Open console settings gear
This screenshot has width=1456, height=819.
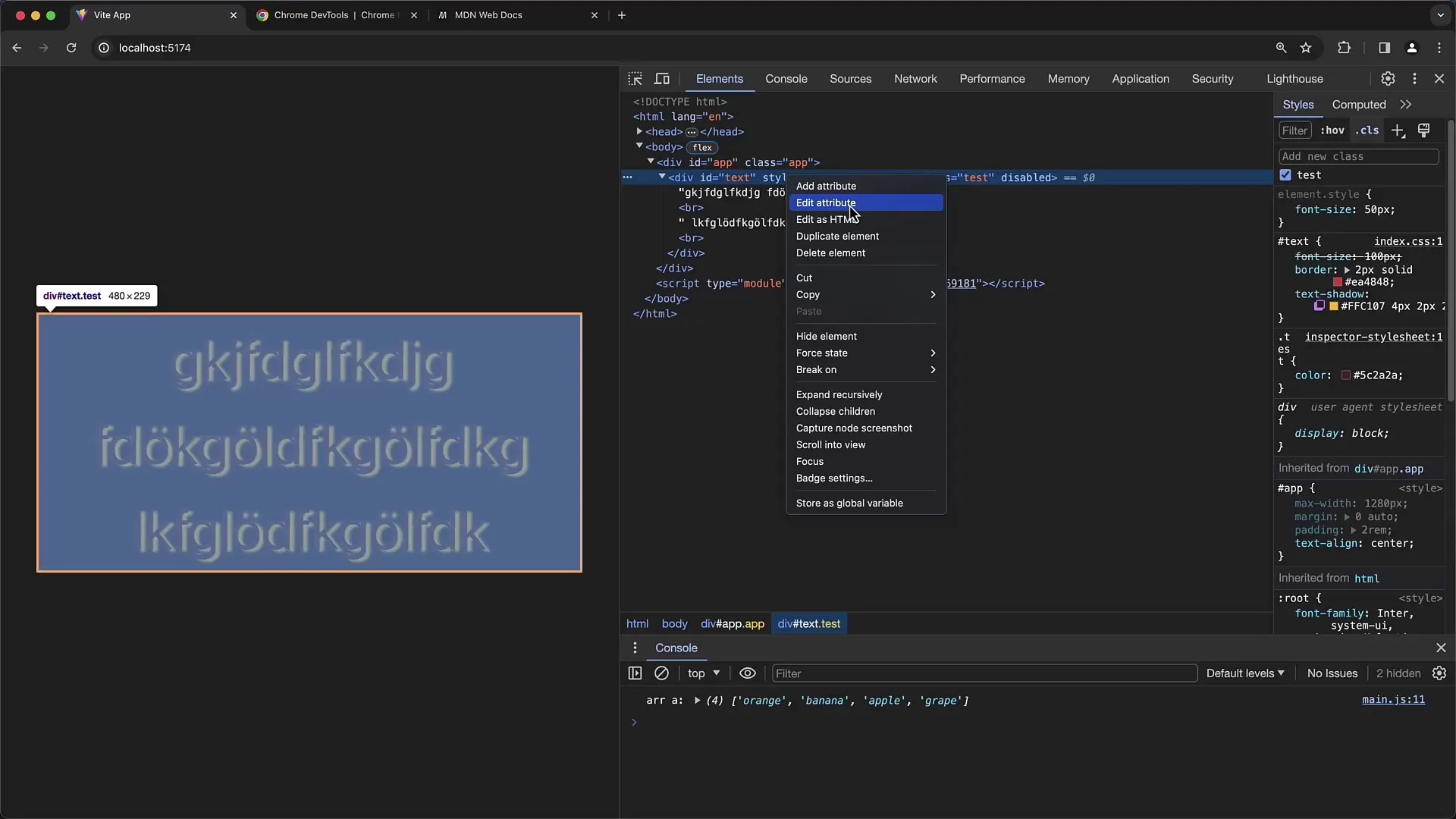click(1439, 673)
